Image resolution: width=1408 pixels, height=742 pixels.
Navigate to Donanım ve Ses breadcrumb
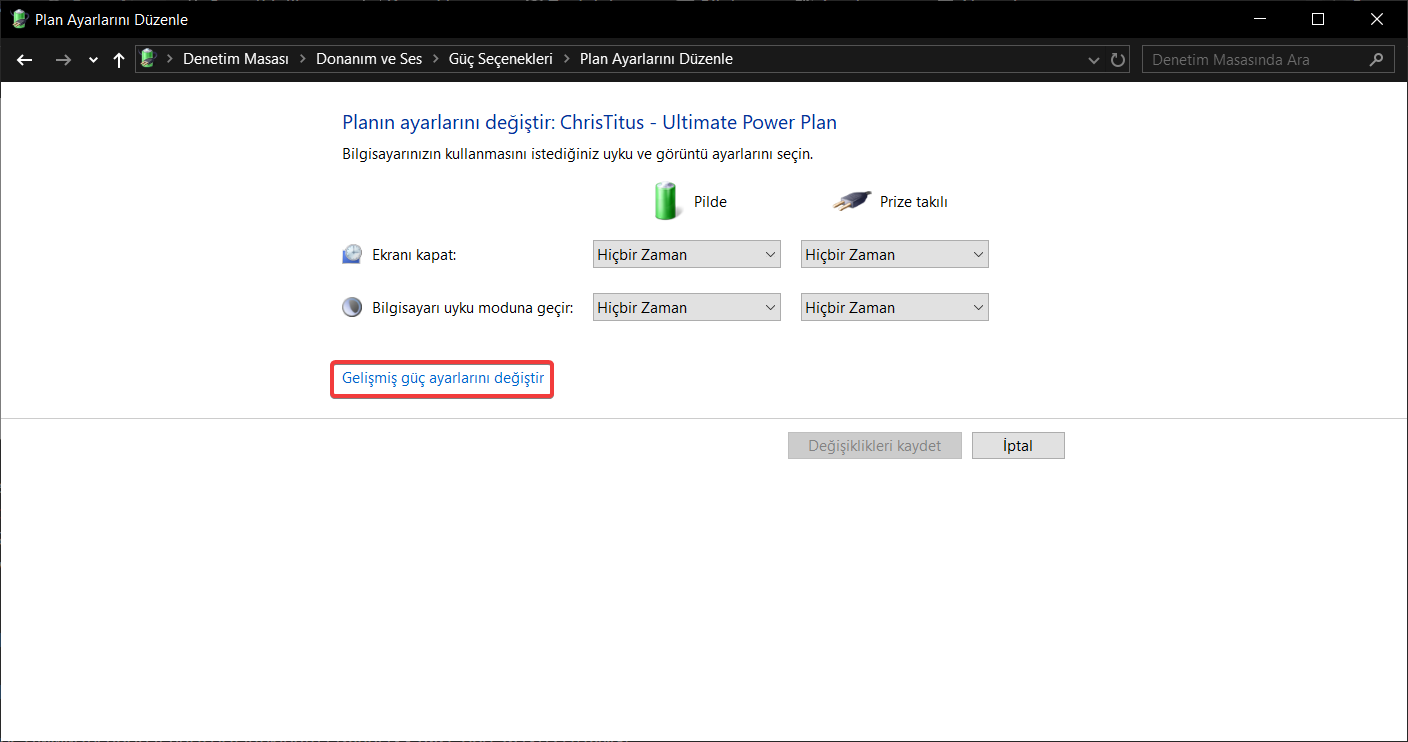[369, 59]
